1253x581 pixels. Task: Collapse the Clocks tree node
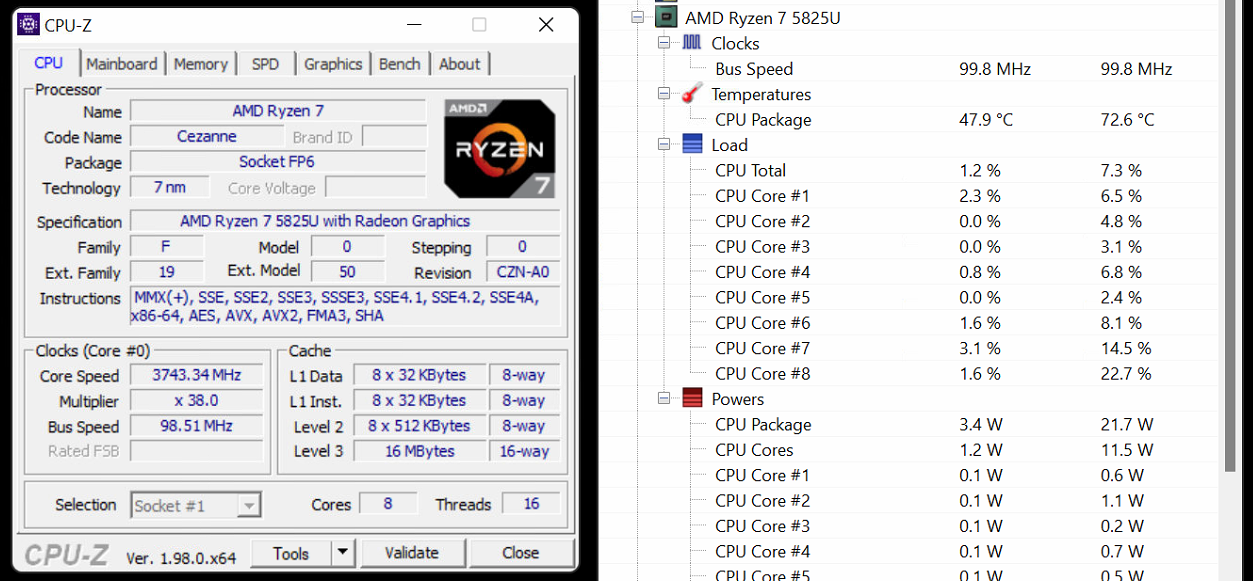[x=662, y=43]
